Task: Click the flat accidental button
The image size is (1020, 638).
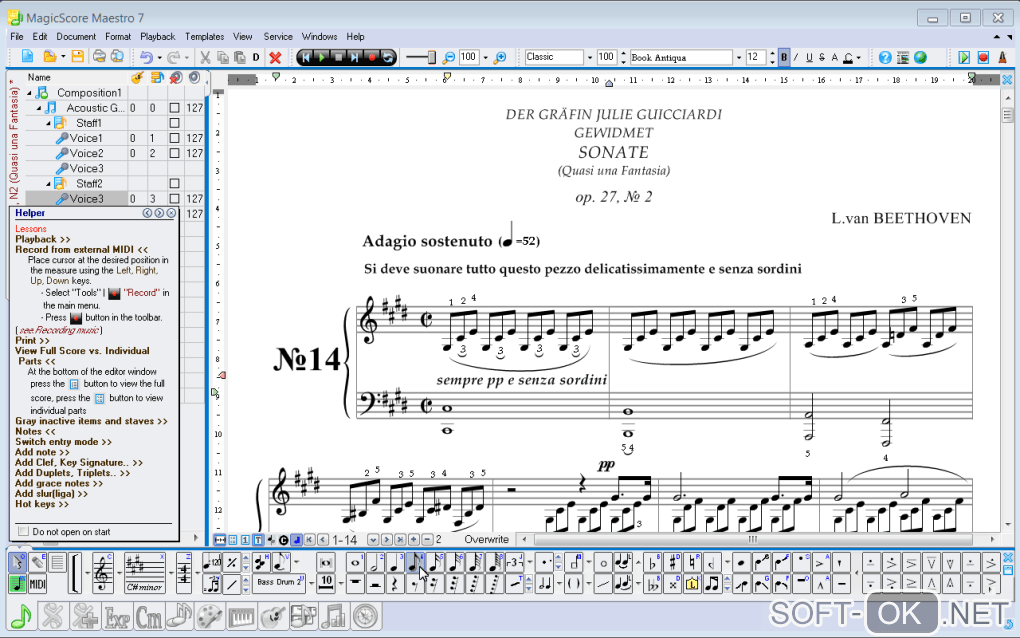Action: (x=652, y=563)
